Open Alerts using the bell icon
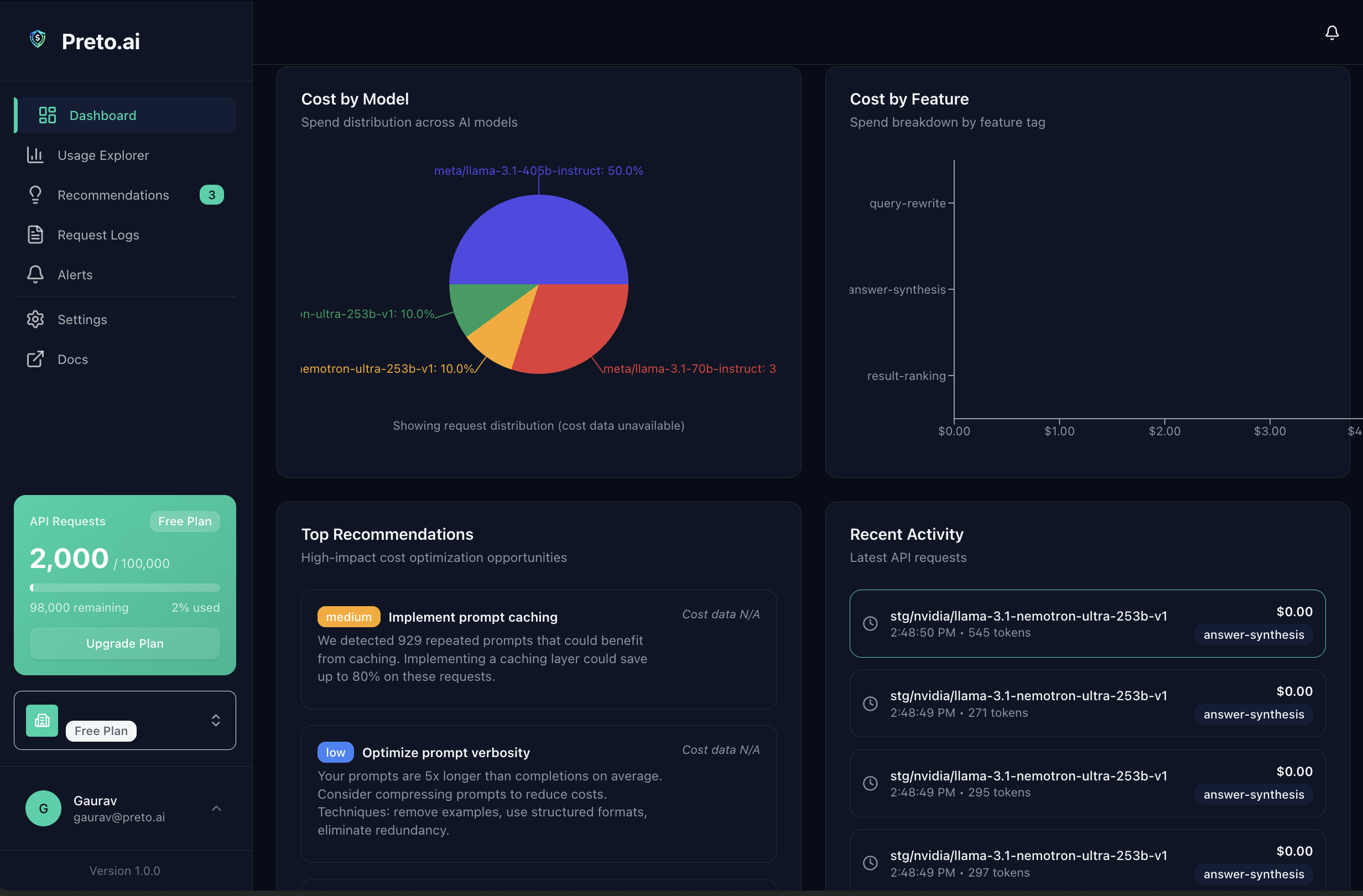The height and width of the screenshot is (896, 1363). click(x=35, y=274)
